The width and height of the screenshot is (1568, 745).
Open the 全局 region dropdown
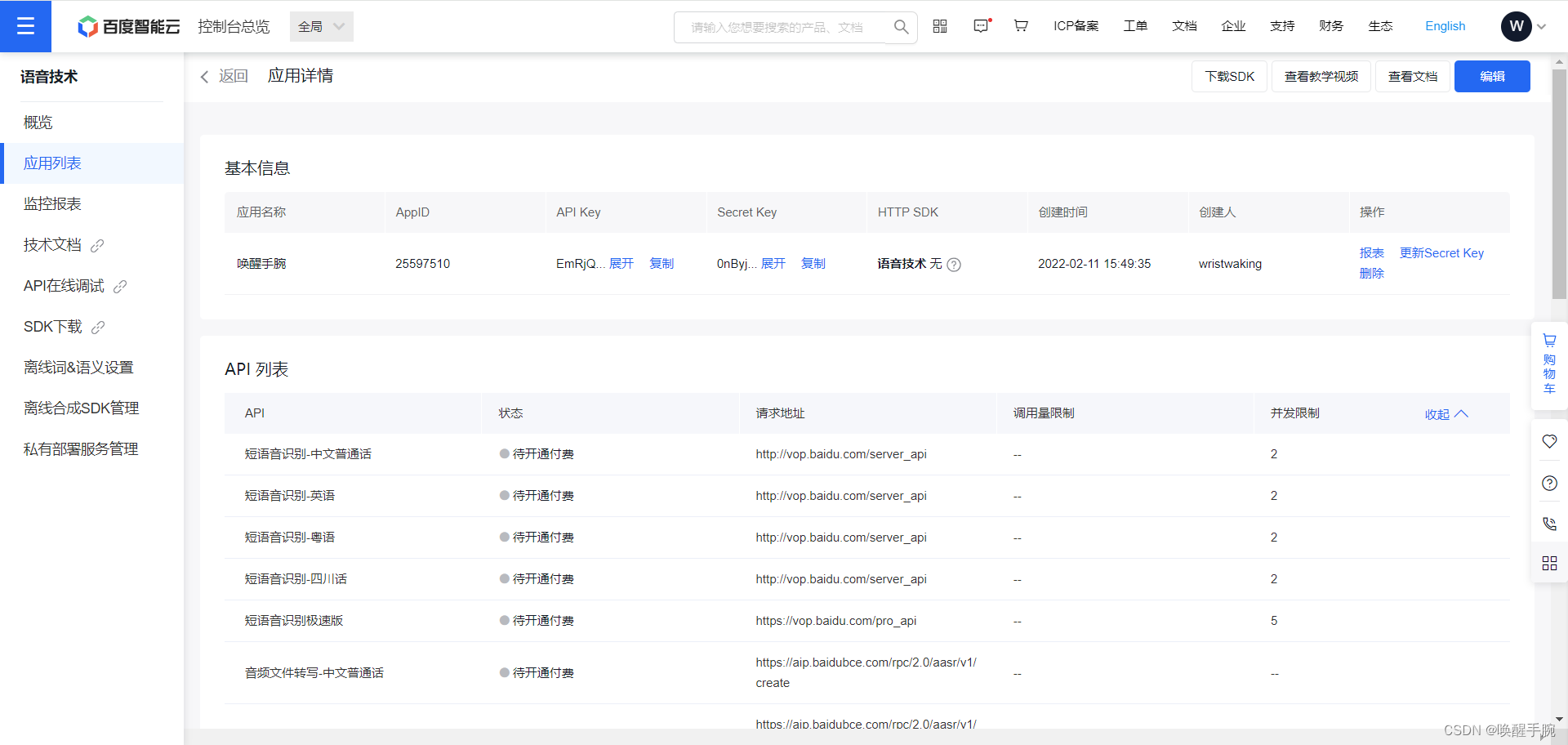coord(322,26)
